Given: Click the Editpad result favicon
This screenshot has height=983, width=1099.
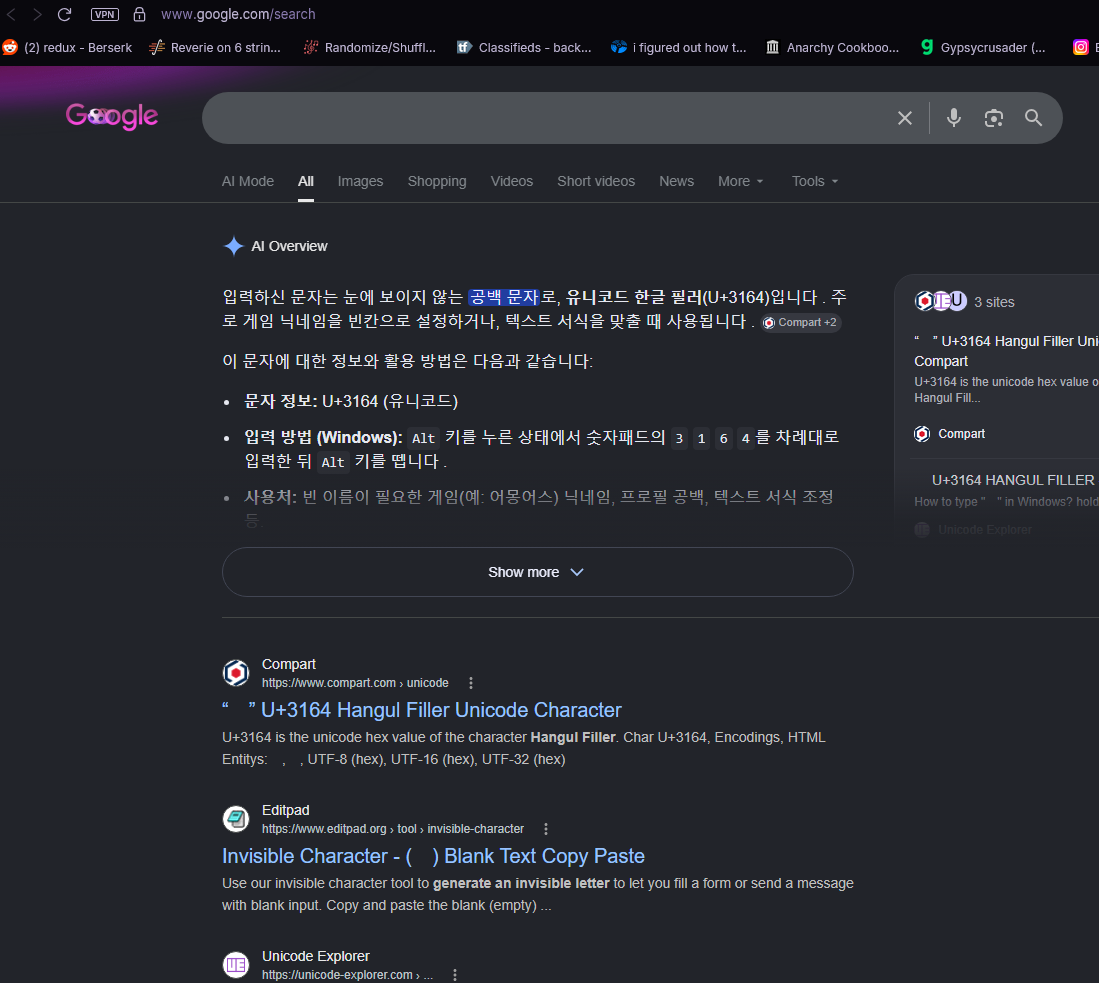Looking at the screenshot, I should click(x=236, y=819).
